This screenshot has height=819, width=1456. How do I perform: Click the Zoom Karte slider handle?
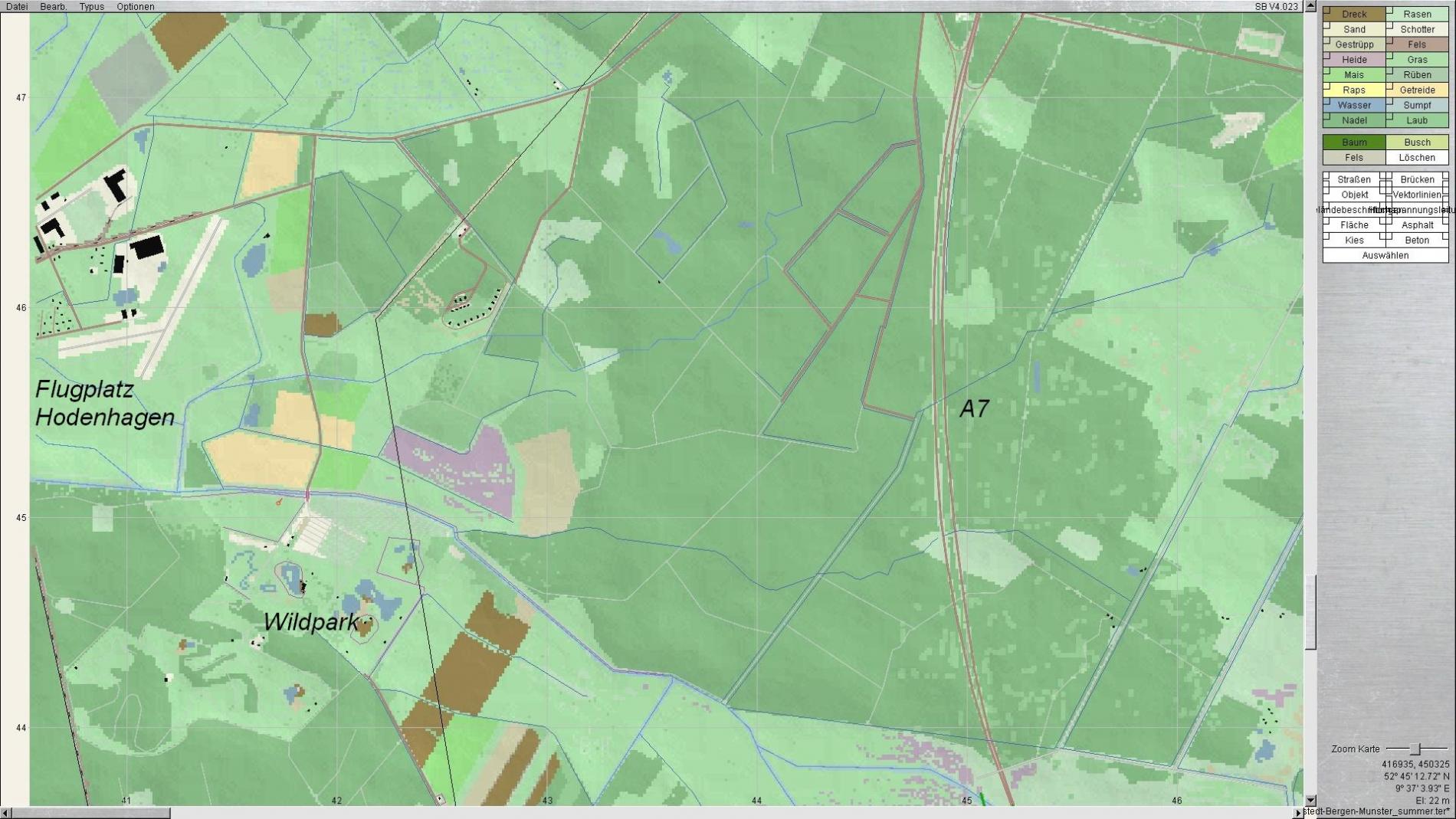point(1415,749)
